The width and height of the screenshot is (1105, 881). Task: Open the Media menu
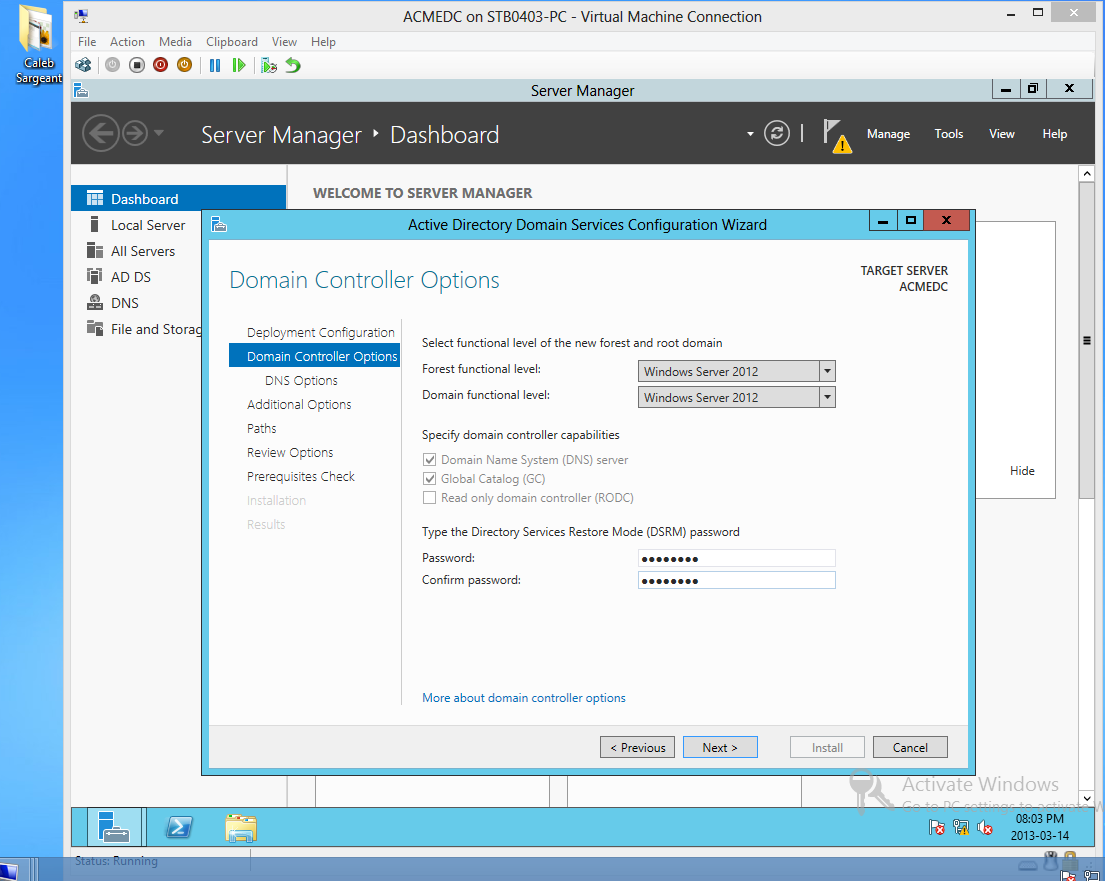point(175,42)
